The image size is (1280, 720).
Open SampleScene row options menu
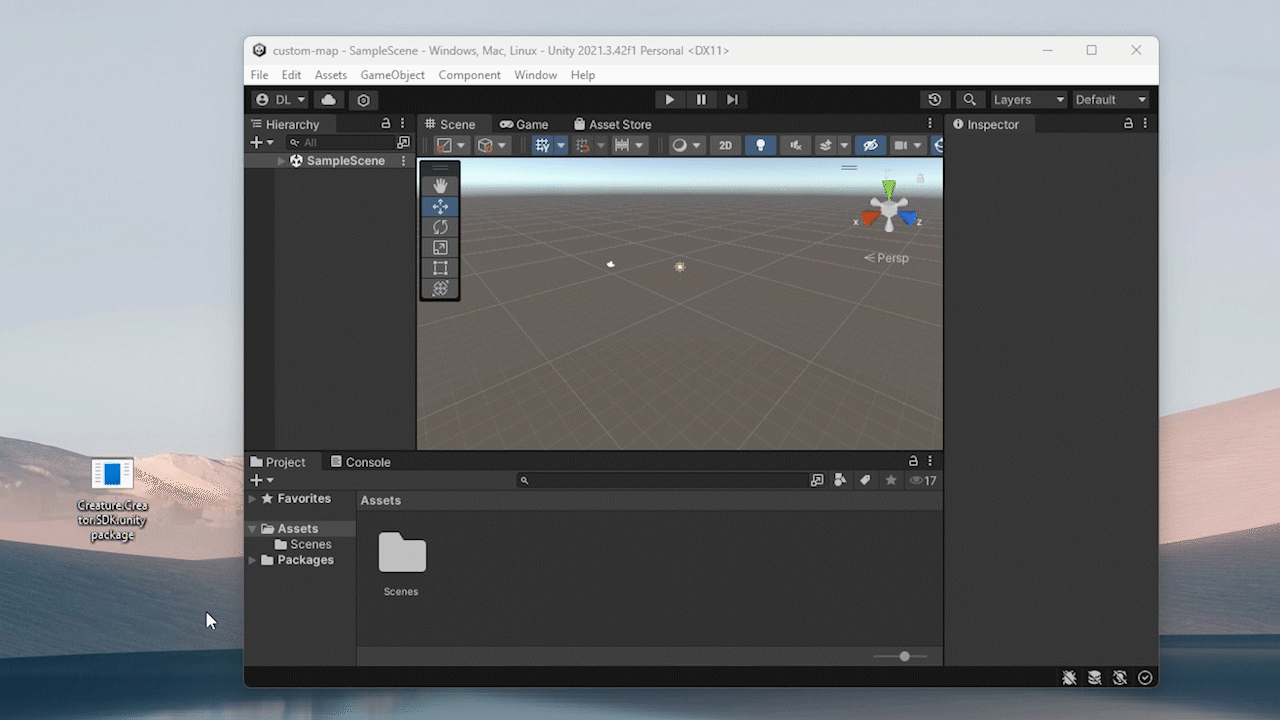coord(404,161)
